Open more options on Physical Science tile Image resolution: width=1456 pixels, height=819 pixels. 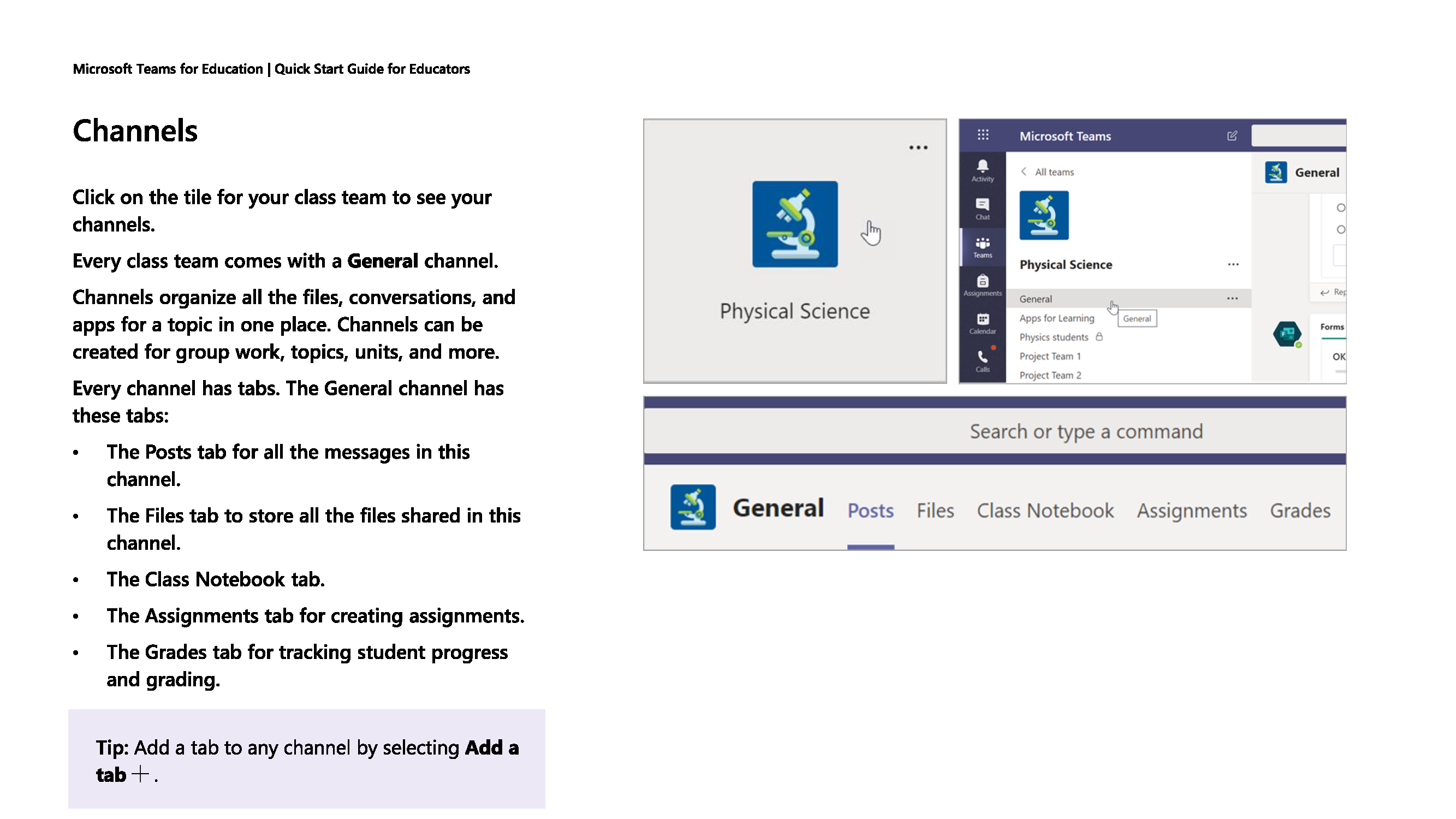[918, 147]
